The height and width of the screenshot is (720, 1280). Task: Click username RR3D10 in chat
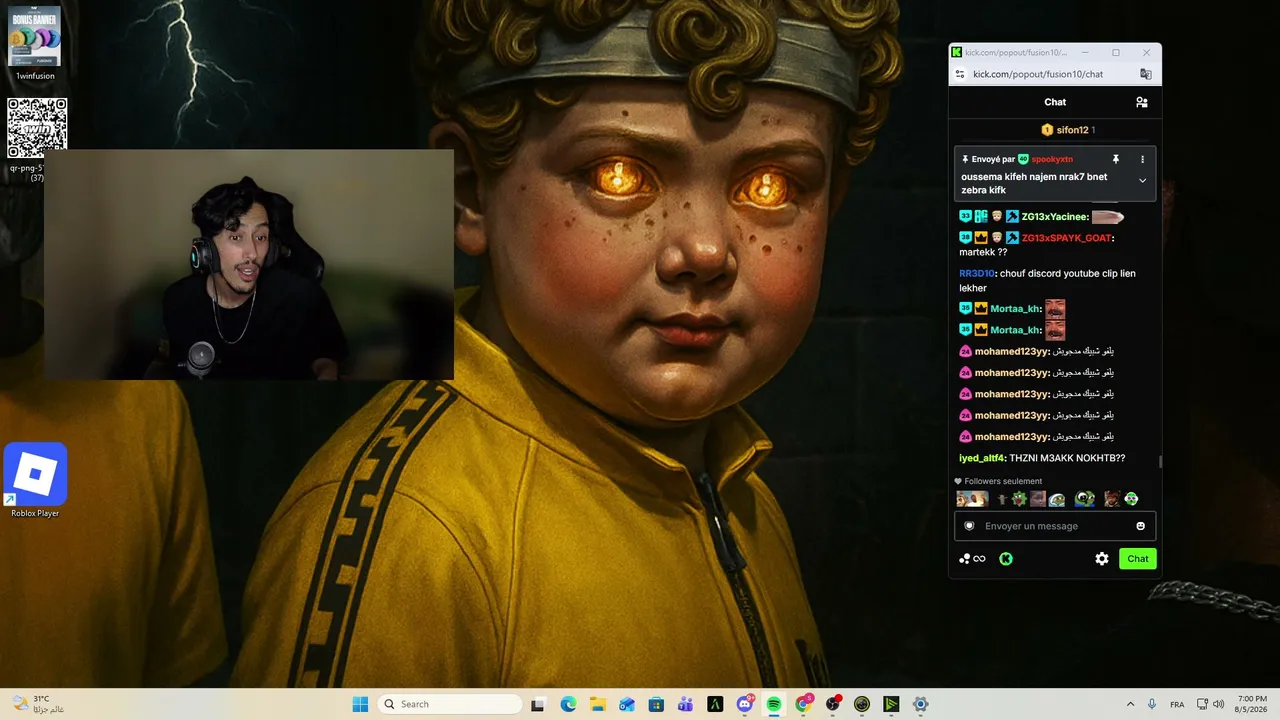[976, 273]
